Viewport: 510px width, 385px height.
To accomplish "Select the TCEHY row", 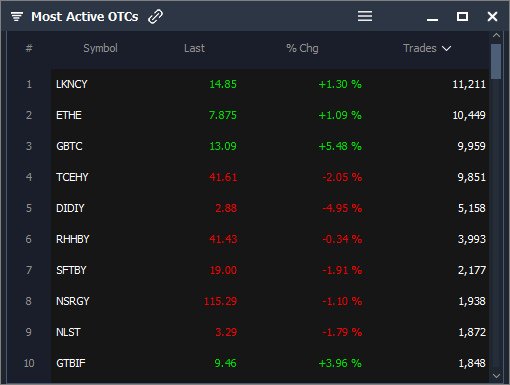I will click(x=270, y=177).
